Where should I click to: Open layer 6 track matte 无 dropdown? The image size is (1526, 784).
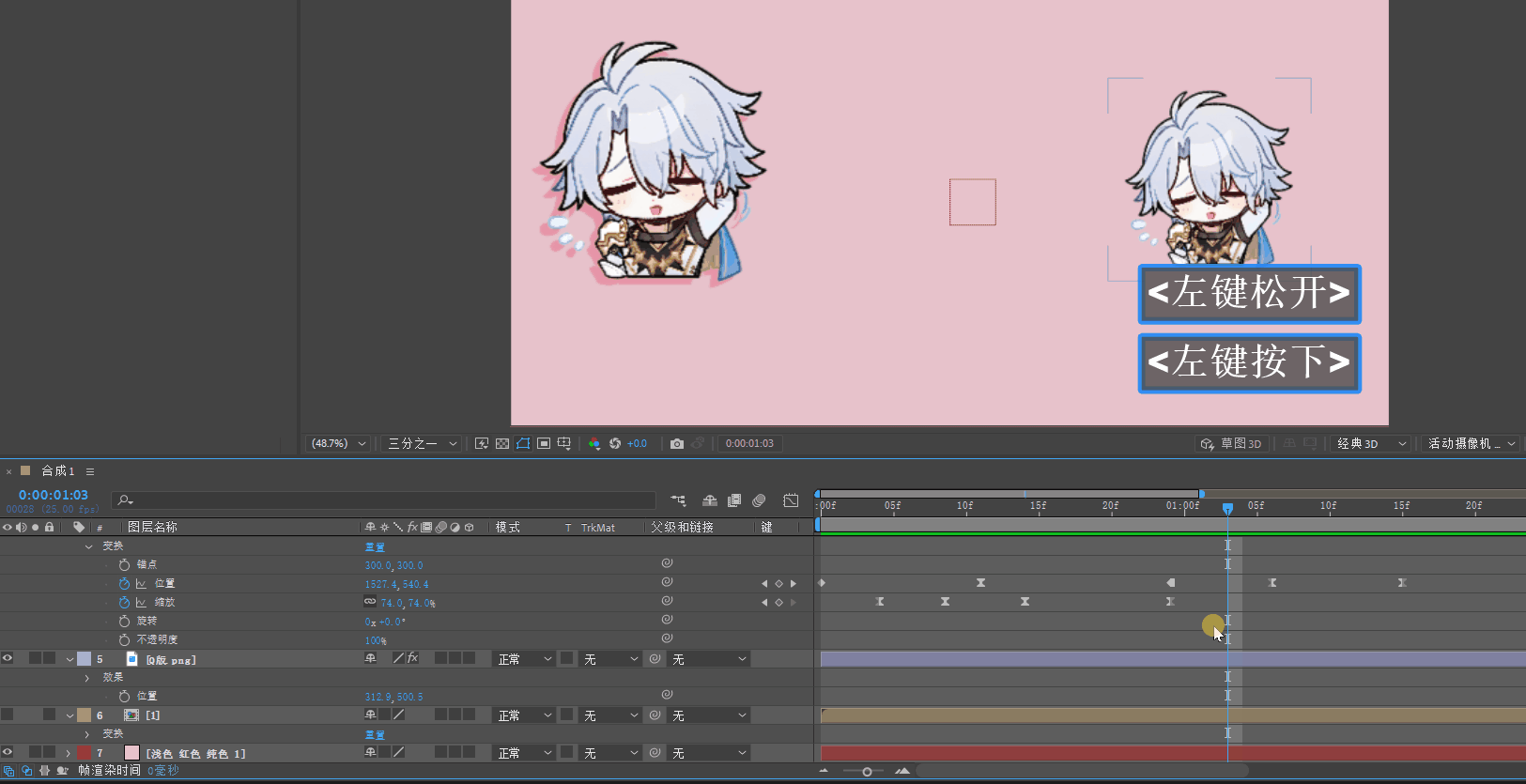coord(610,715)
